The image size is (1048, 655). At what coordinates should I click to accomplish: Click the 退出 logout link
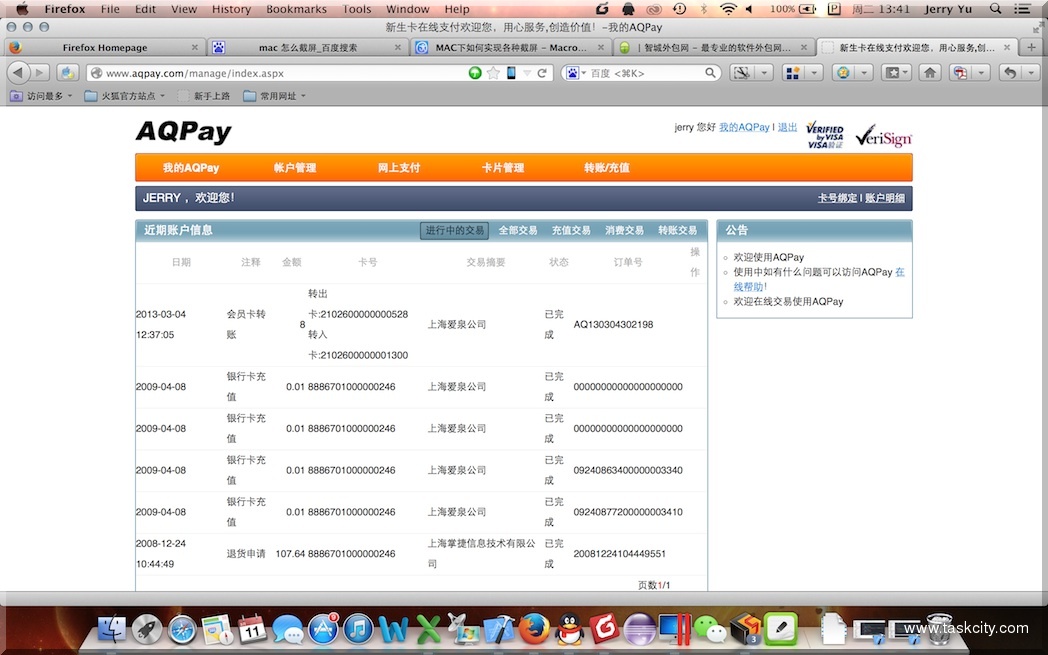[787, 127]
